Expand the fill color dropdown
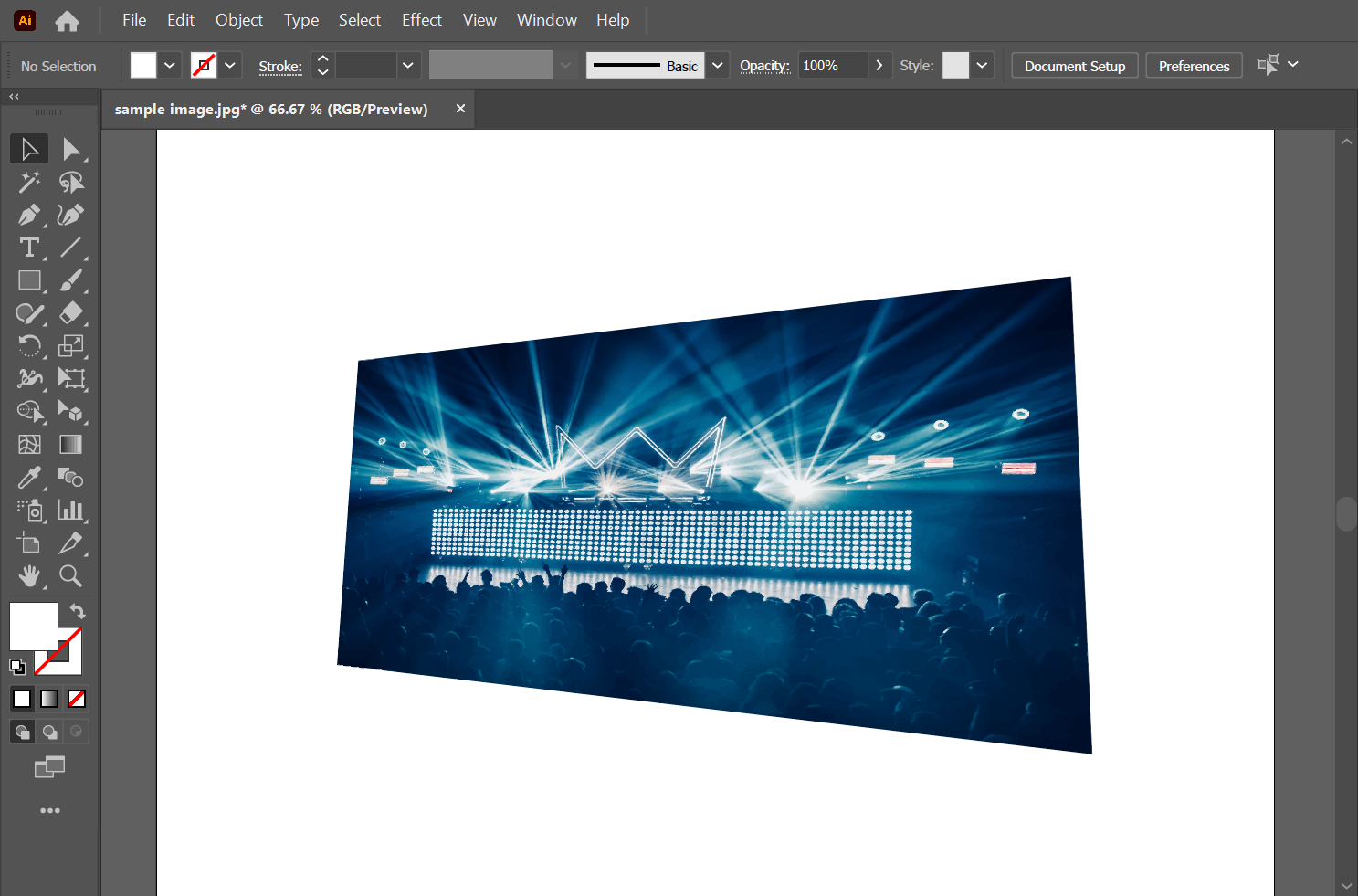1358x896 pixels. pyautogui.click(x=170, y=66)
